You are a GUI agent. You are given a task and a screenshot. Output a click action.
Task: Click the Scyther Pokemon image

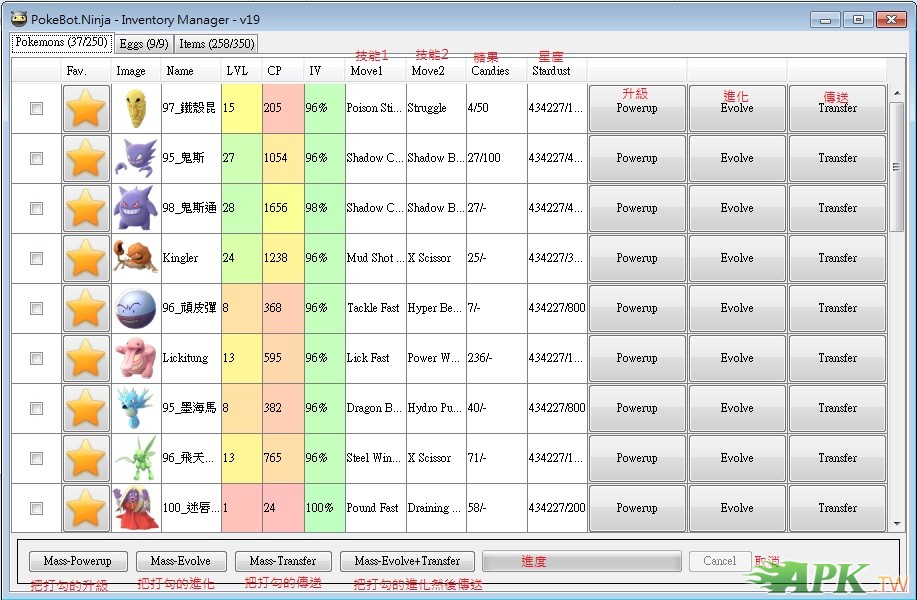(135, 458)
